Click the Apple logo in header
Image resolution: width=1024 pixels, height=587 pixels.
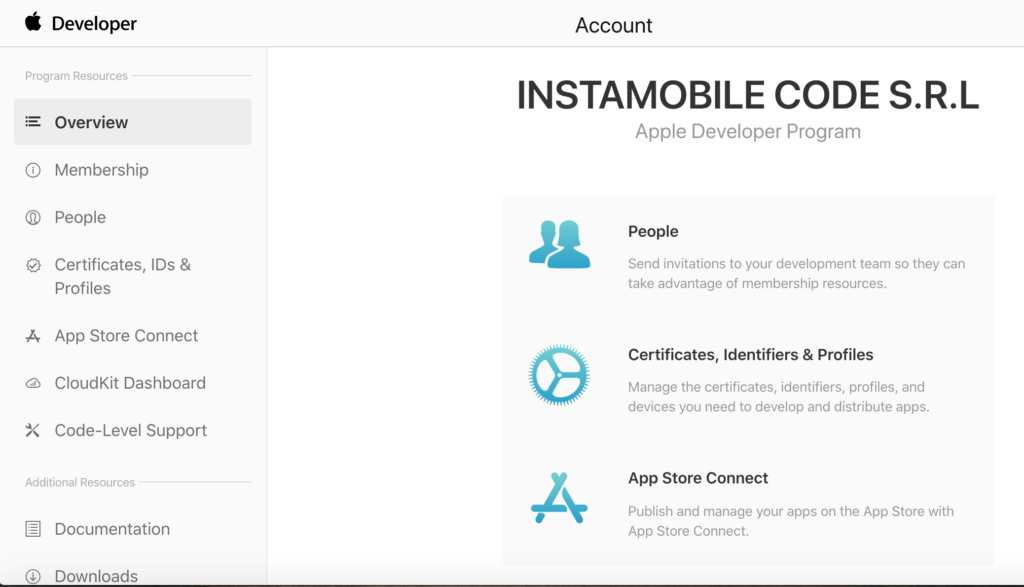coord(34,22)
